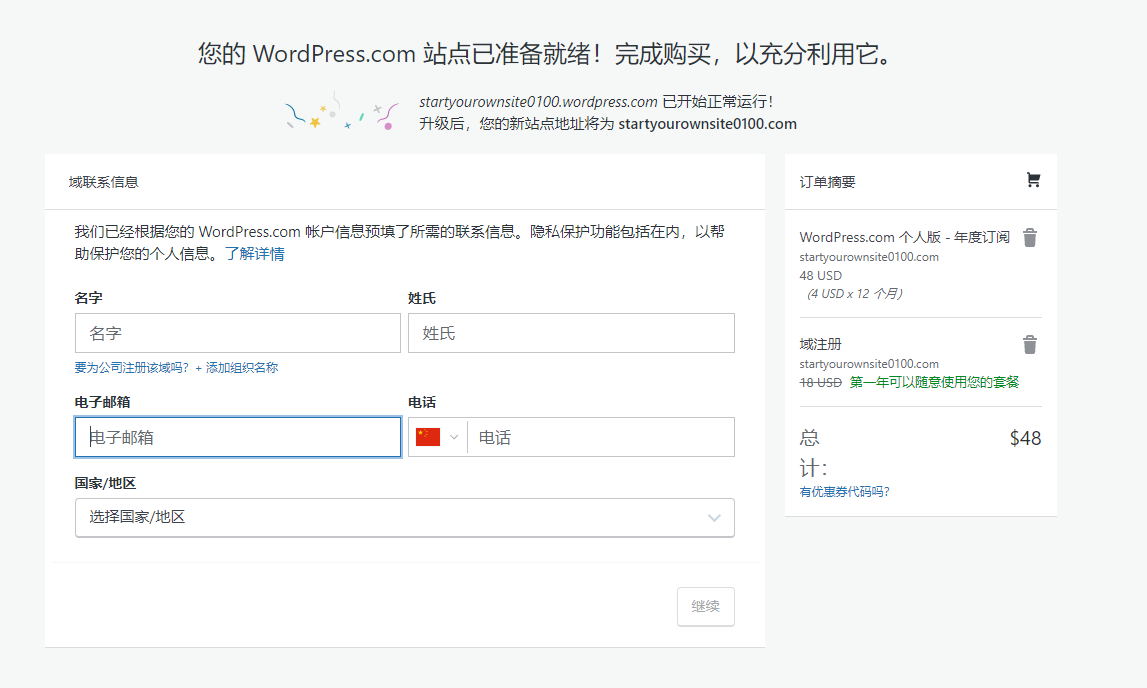Viewport: 1147px width, 688px height.
Task: Expand the 选择国家/地区 dropdown
Action: 405,518
